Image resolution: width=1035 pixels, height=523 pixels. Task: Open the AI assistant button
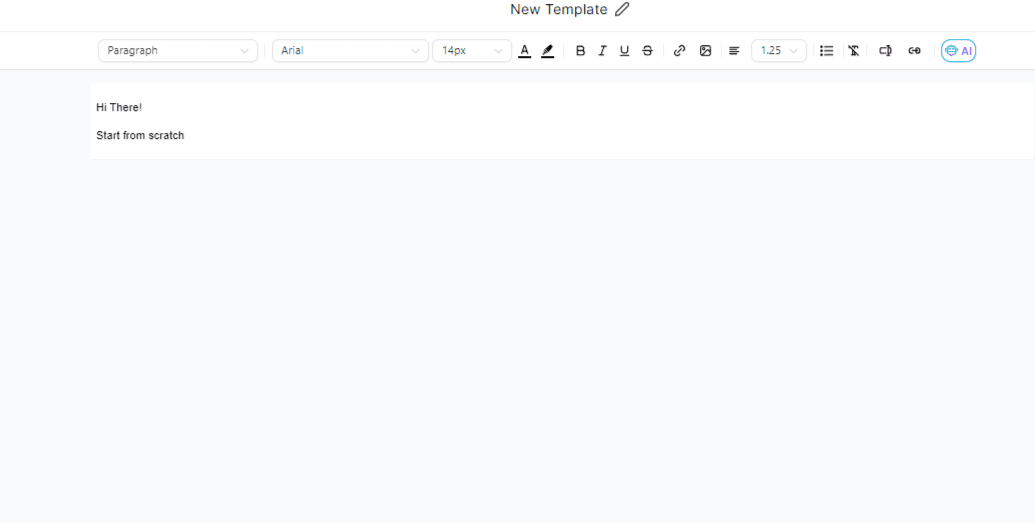click(x=958, y=51)
